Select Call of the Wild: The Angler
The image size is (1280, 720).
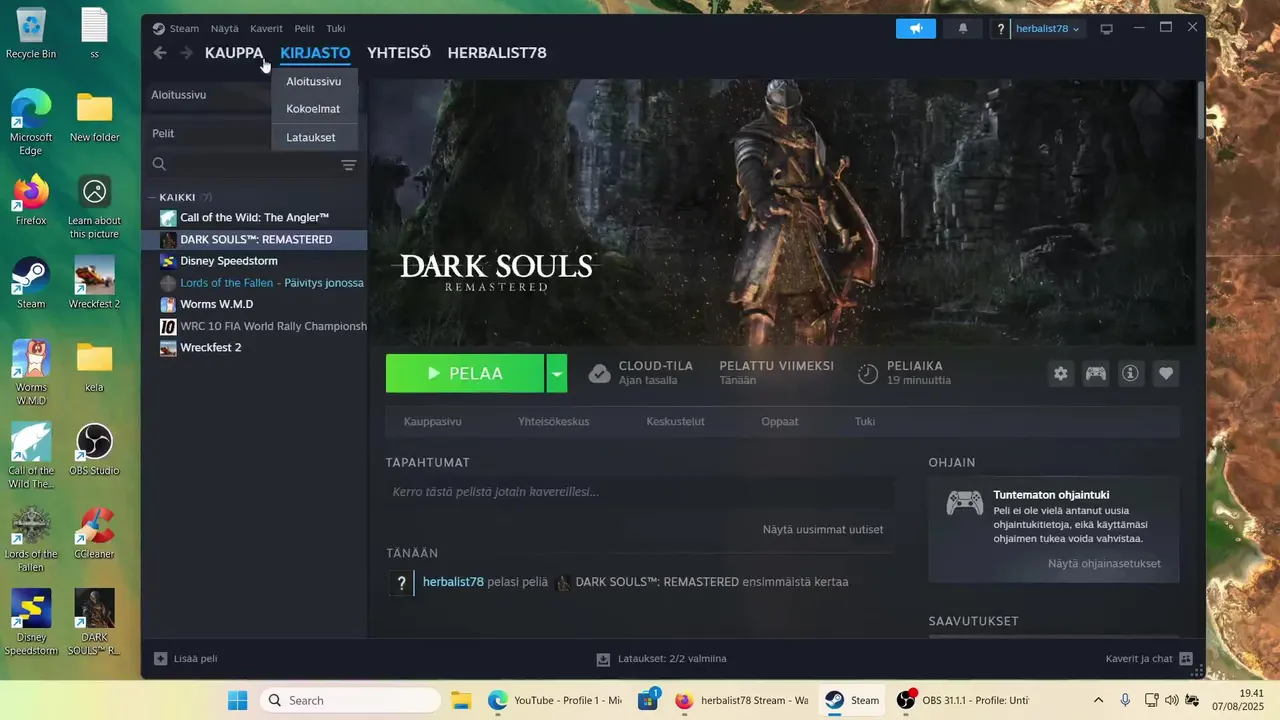coord(254,218)
